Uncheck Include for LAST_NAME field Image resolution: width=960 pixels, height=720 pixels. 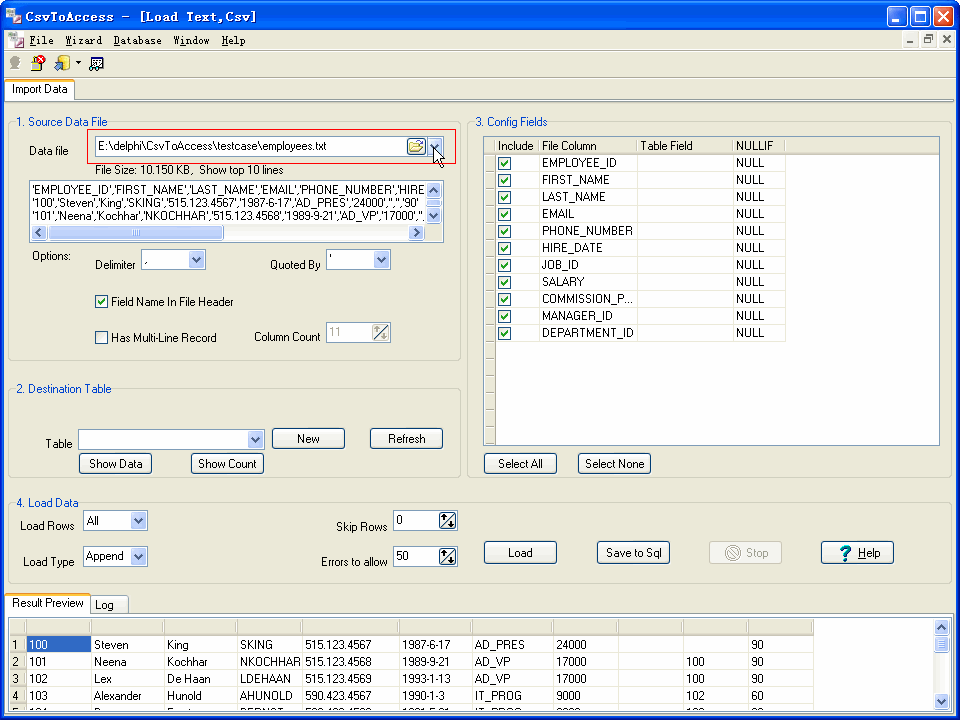coord(504,197)
